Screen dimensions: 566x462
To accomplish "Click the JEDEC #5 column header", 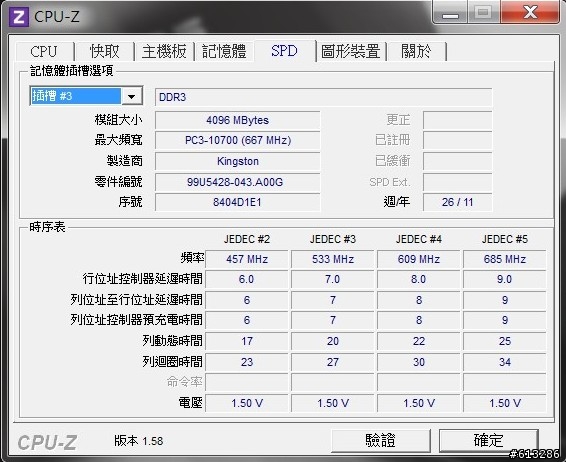I will [505, 239].
